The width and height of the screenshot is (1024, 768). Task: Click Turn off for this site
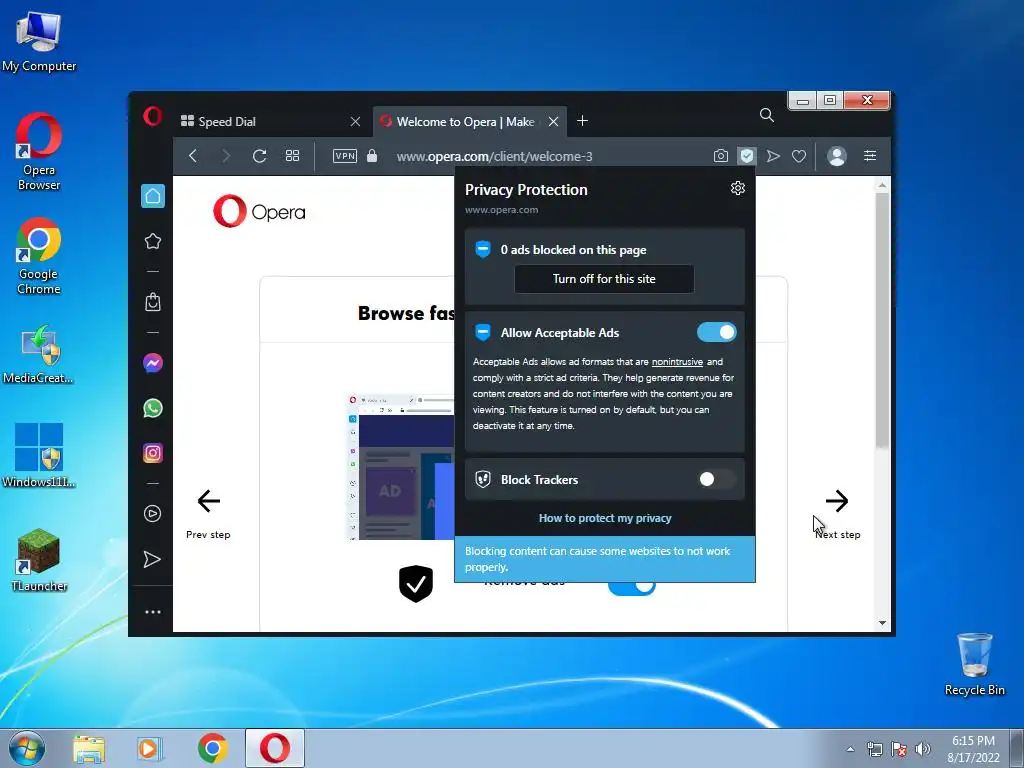(x=604, y=279)
